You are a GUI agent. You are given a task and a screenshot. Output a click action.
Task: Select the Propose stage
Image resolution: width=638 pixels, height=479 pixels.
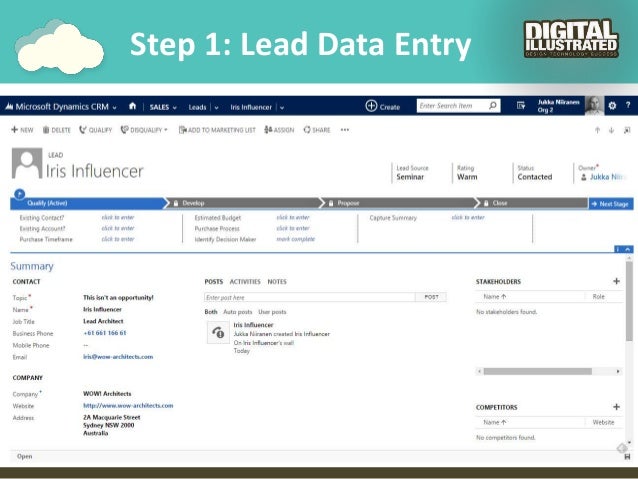coord(400,203)
